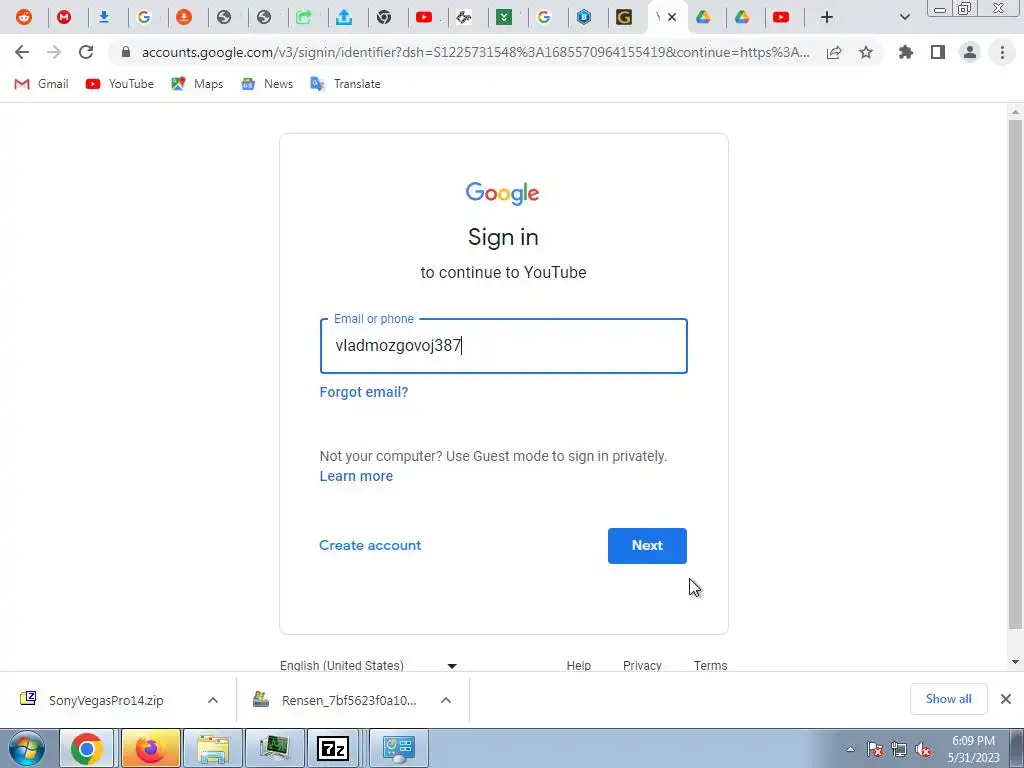Screen dimensions: 1024x768
Task: Open the Chrome profile avatar
Action: (x=970, y=52)
